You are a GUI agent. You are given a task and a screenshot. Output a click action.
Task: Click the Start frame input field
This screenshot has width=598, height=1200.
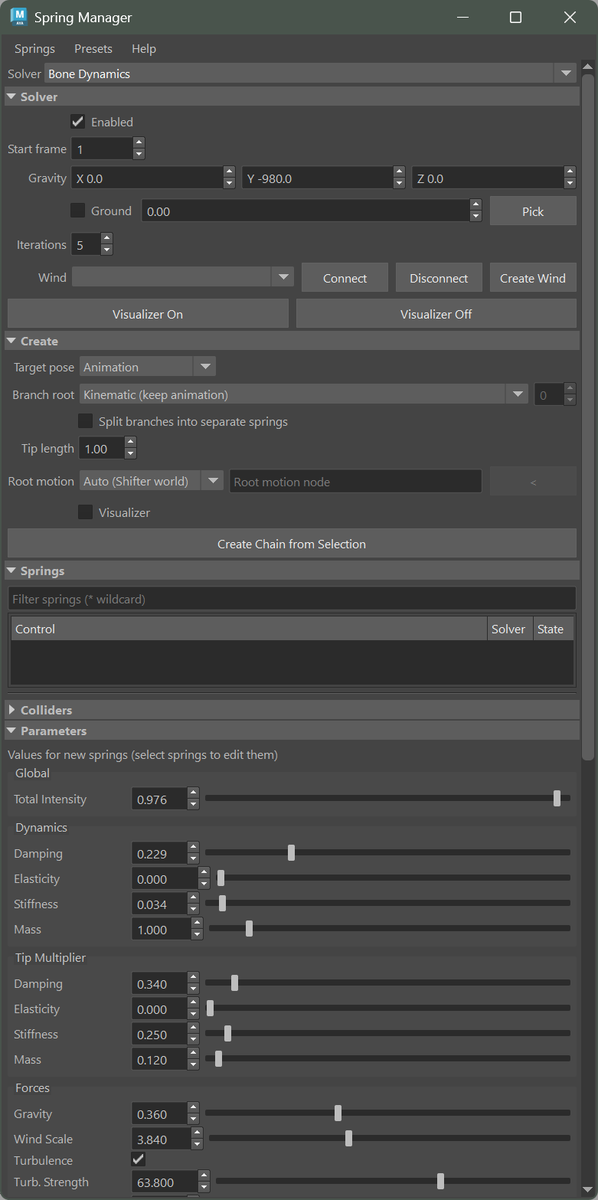[102, 149]
